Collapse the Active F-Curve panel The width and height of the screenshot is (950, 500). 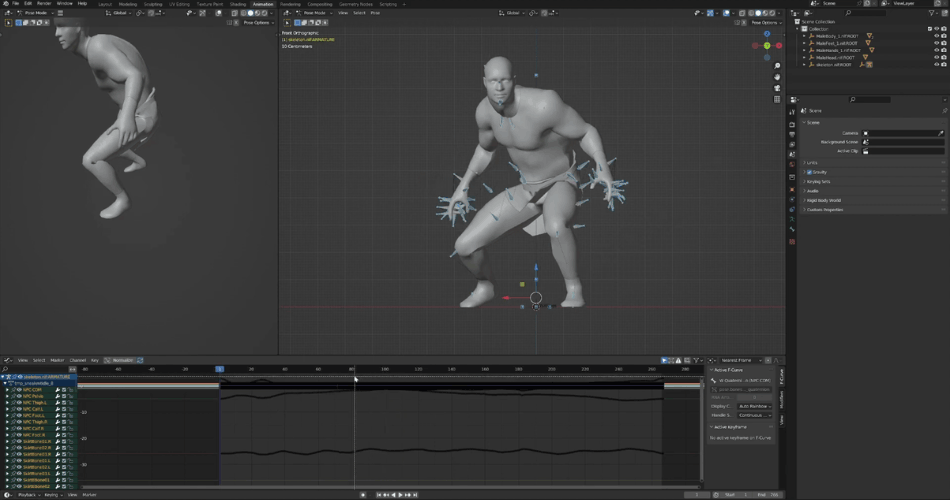click(728, 370)
